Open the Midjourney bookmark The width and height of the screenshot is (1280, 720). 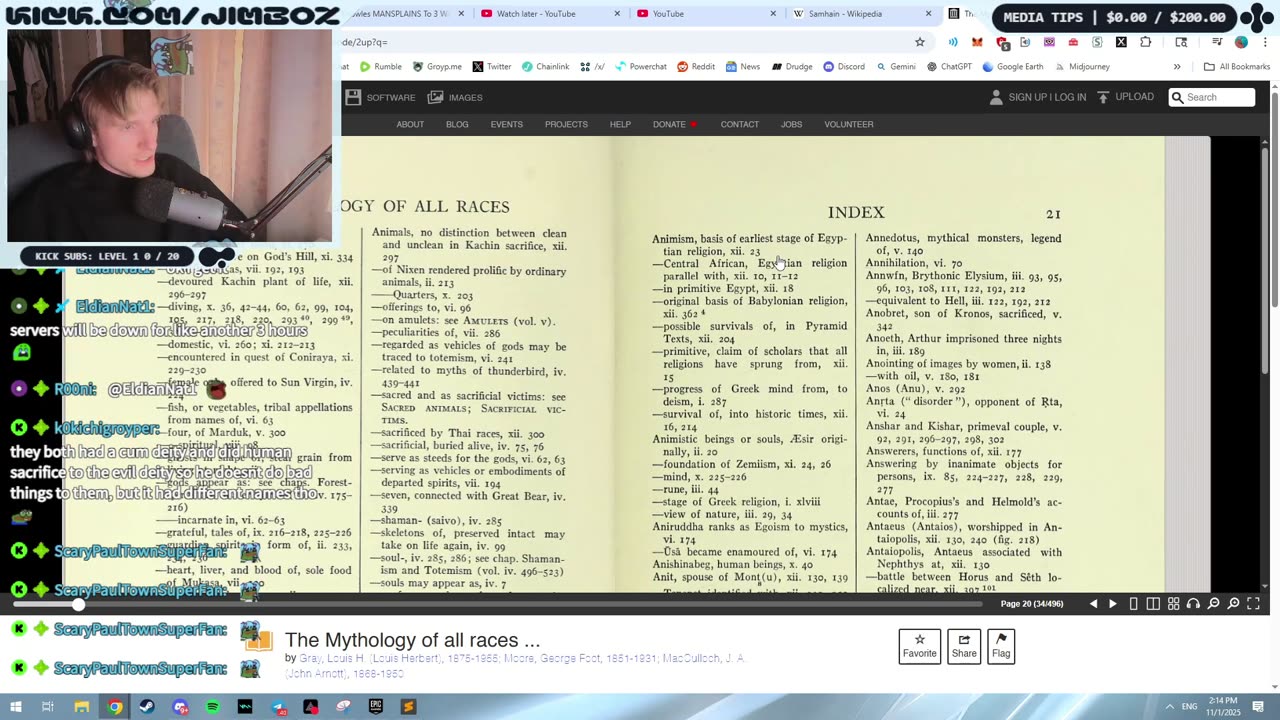tap(1081, 67)
